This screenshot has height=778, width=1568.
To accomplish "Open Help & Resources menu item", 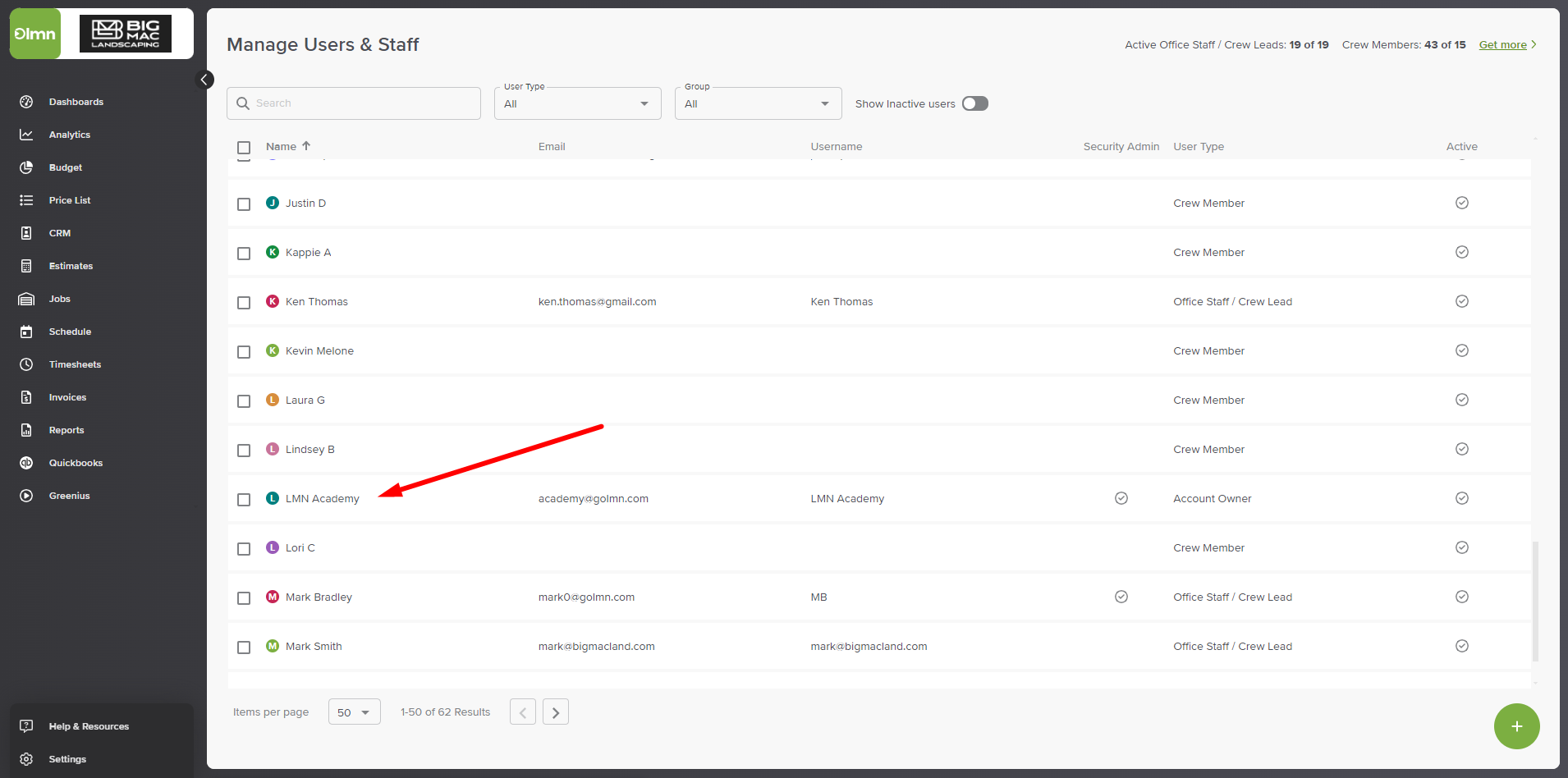I will (89, 726).
